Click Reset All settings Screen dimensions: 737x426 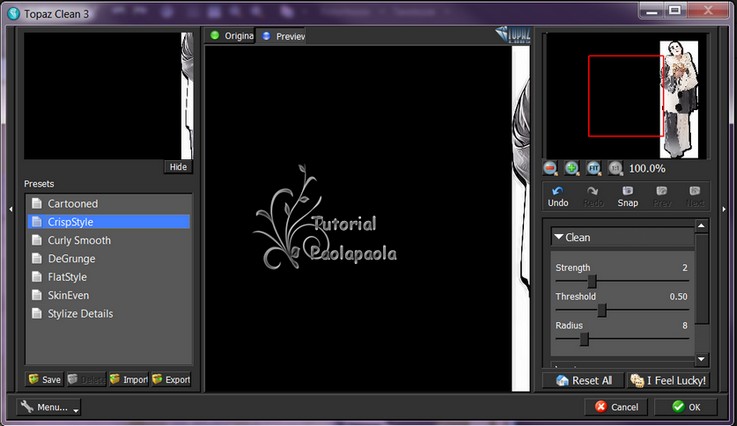(x=583, y=380)
